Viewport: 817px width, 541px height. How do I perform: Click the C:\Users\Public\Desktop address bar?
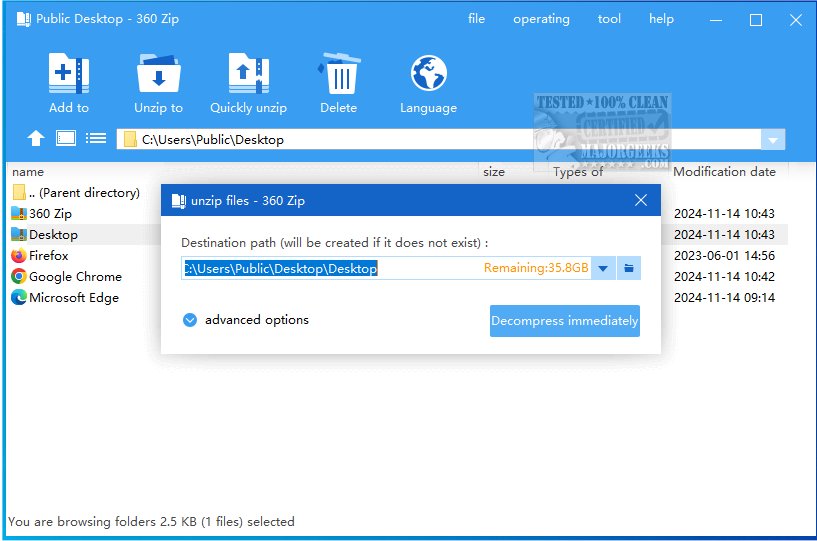pos(439,140)
